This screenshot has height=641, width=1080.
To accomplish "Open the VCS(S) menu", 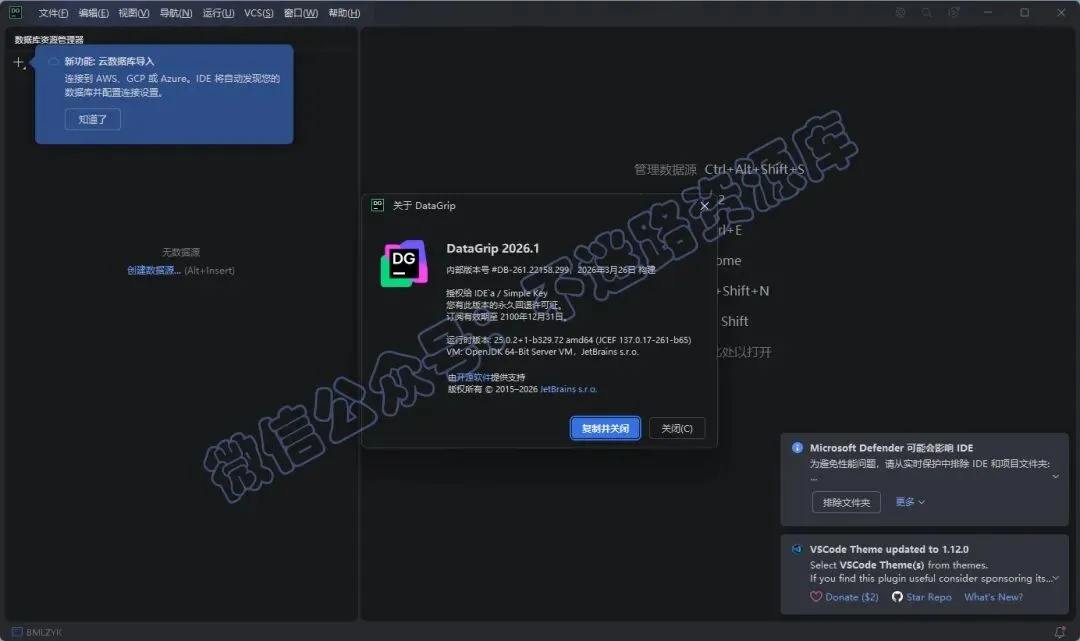I will pyautogui.click(x=259, y=13).
